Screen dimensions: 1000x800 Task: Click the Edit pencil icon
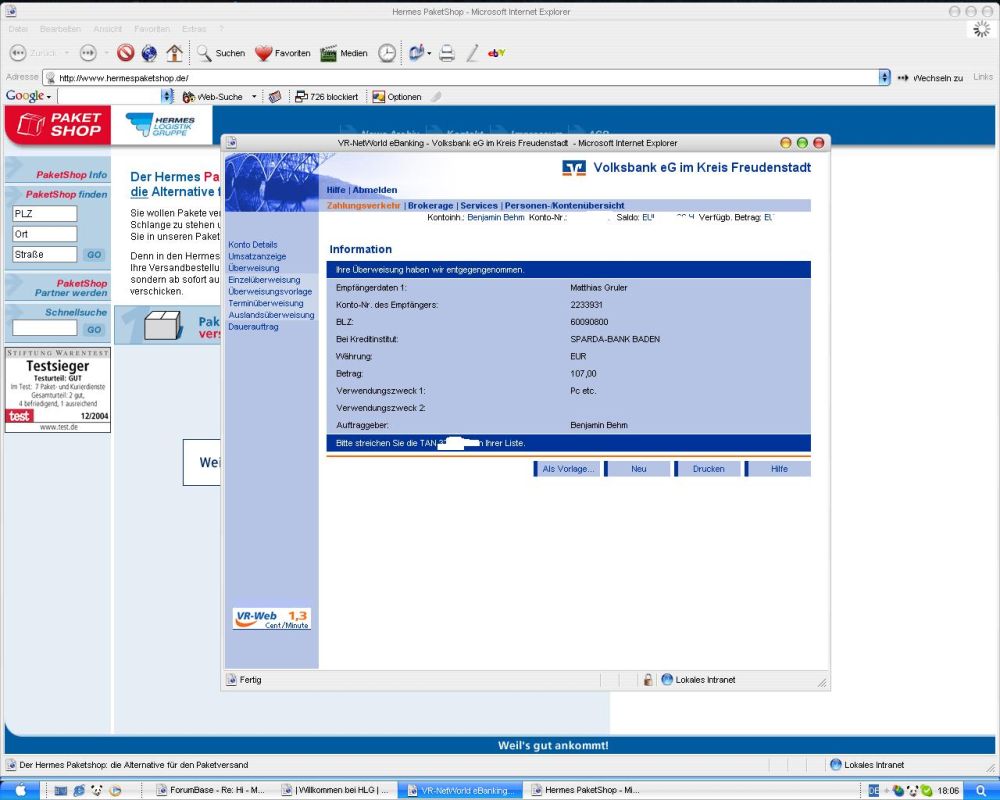tap(473, 53)
